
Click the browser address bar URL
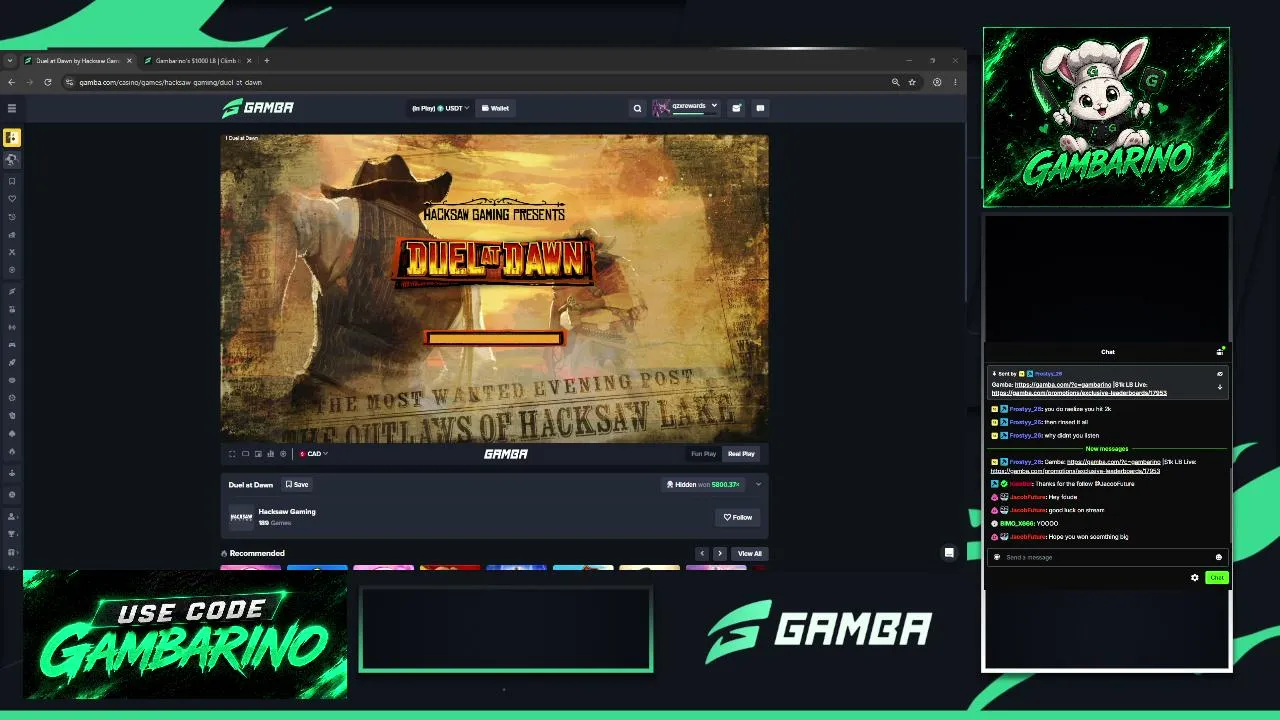click(170, 82)
